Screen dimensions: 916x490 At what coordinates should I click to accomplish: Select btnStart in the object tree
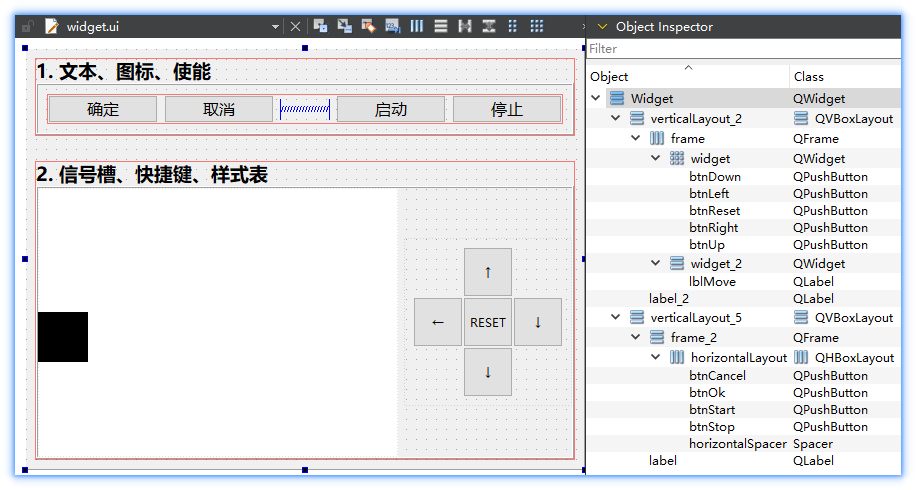click(x=711, y=410)
